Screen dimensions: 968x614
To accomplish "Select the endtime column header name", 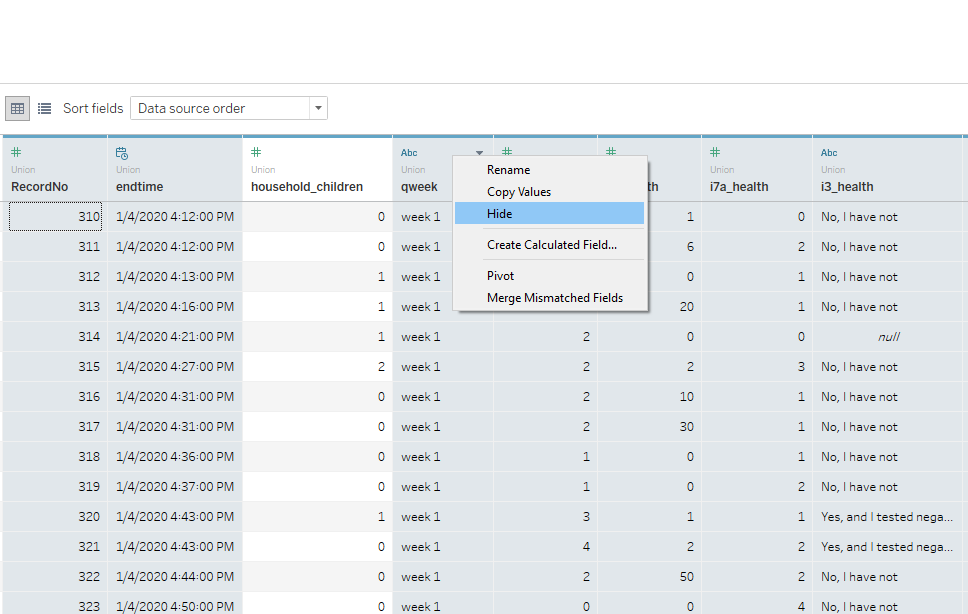I will (x=139, y=186).
